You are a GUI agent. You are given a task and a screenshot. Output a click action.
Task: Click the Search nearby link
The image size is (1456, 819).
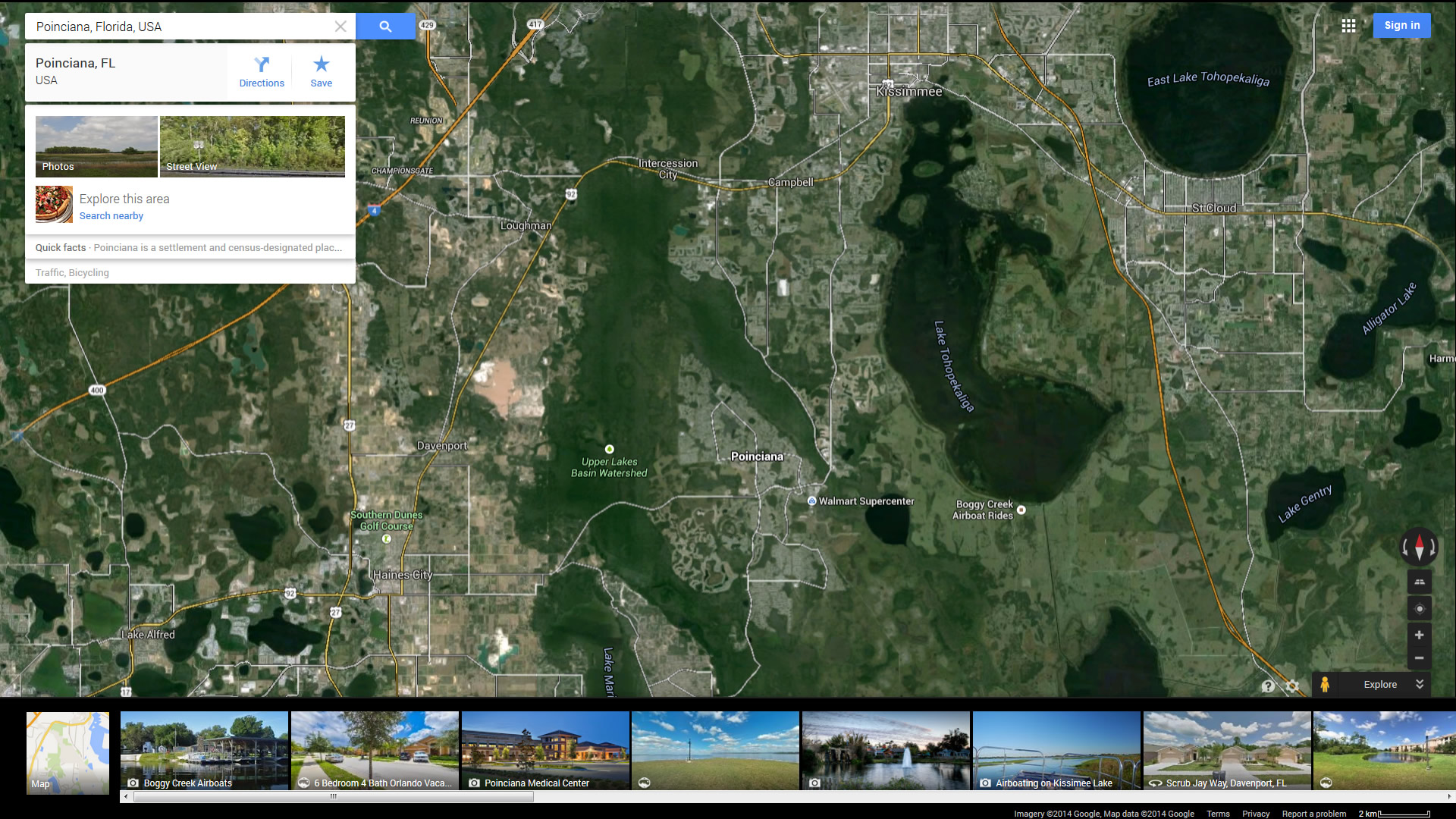click(x=111, y=215)
